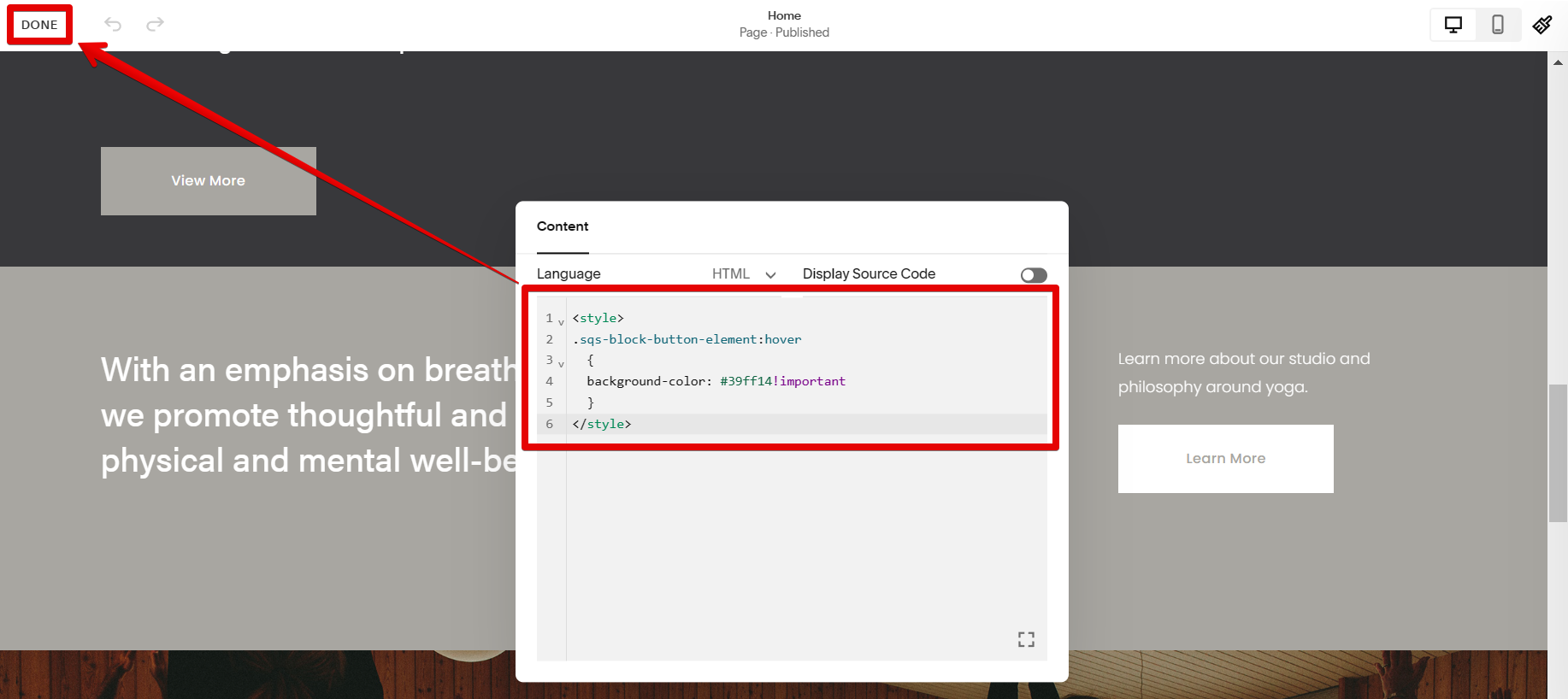This screenshot has height=699, width=1568.
Task: Click the .sqs-block-button-element:hover selector line
Action: tap(687, 339)
